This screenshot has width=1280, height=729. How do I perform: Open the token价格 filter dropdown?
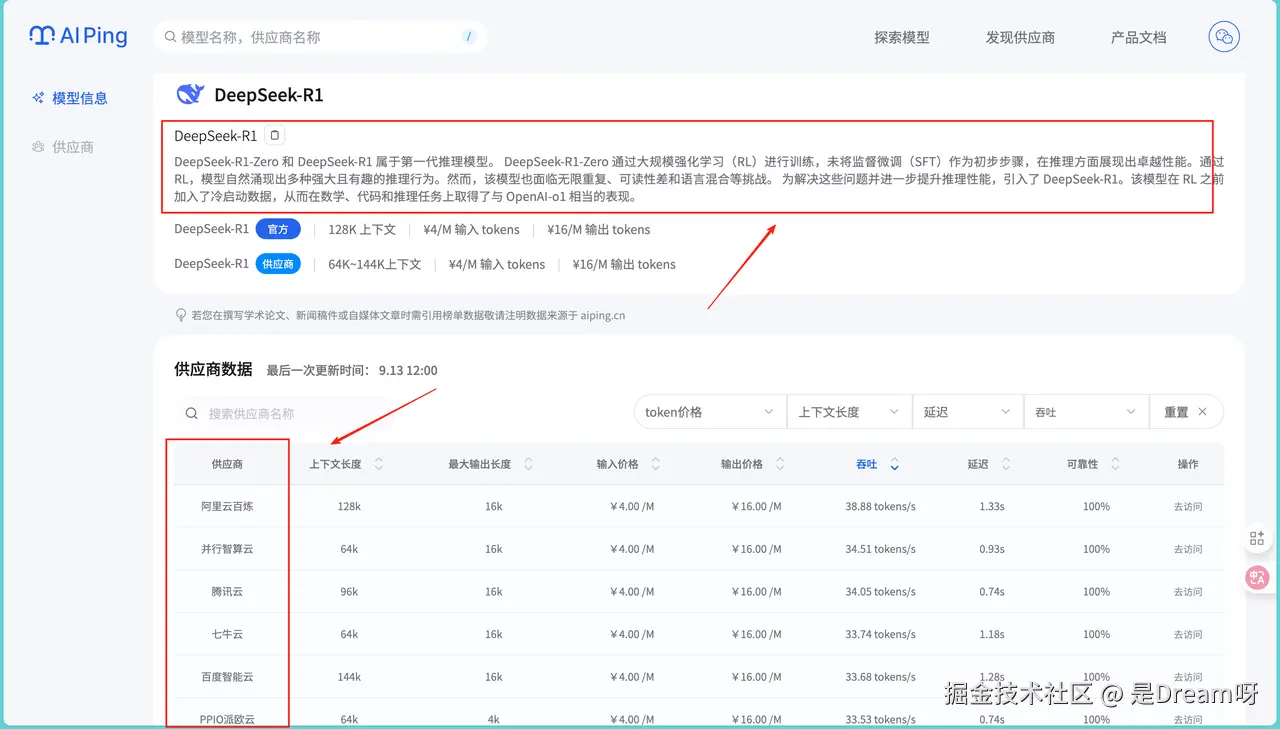(710, 412)
